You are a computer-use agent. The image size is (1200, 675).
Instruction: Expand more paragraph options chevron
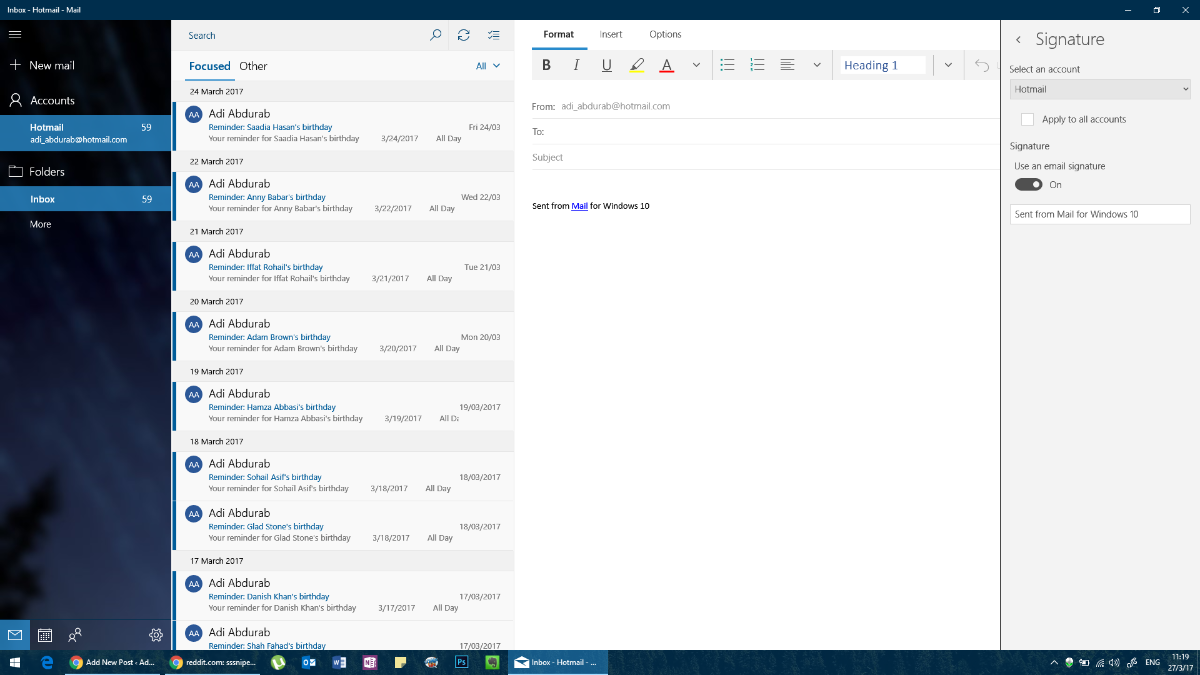[817, 65]
